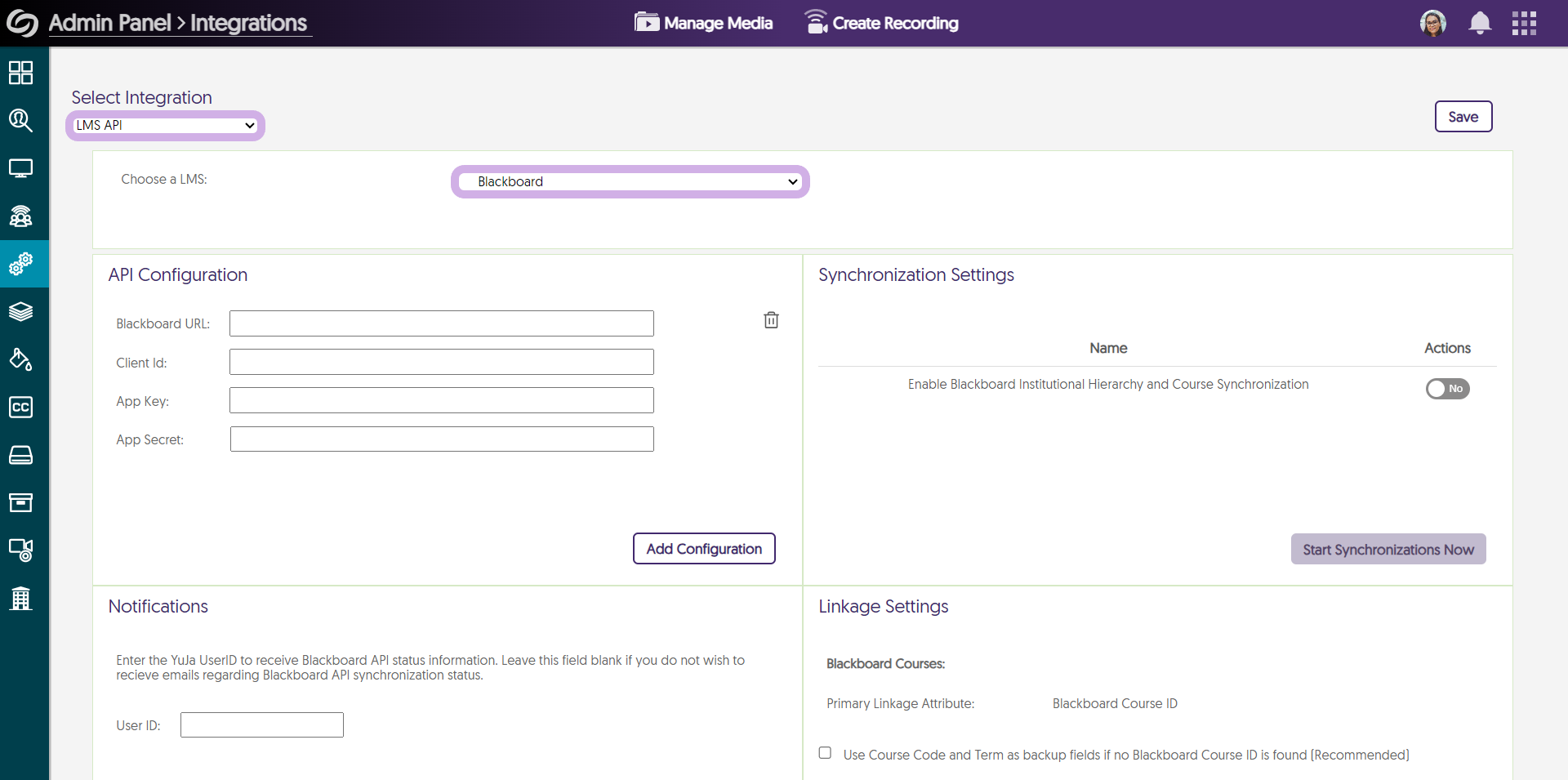
Task: Open the monitor screen sidebar icon
Action: 21,168
